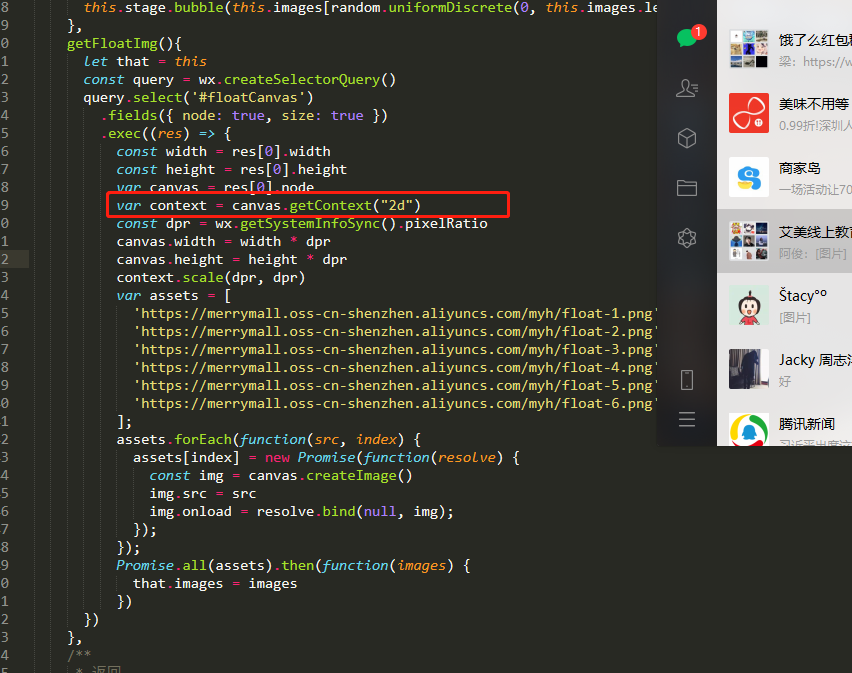
Task: Open the WeChat moments aperture icon
Action: (x=687, y=238)
